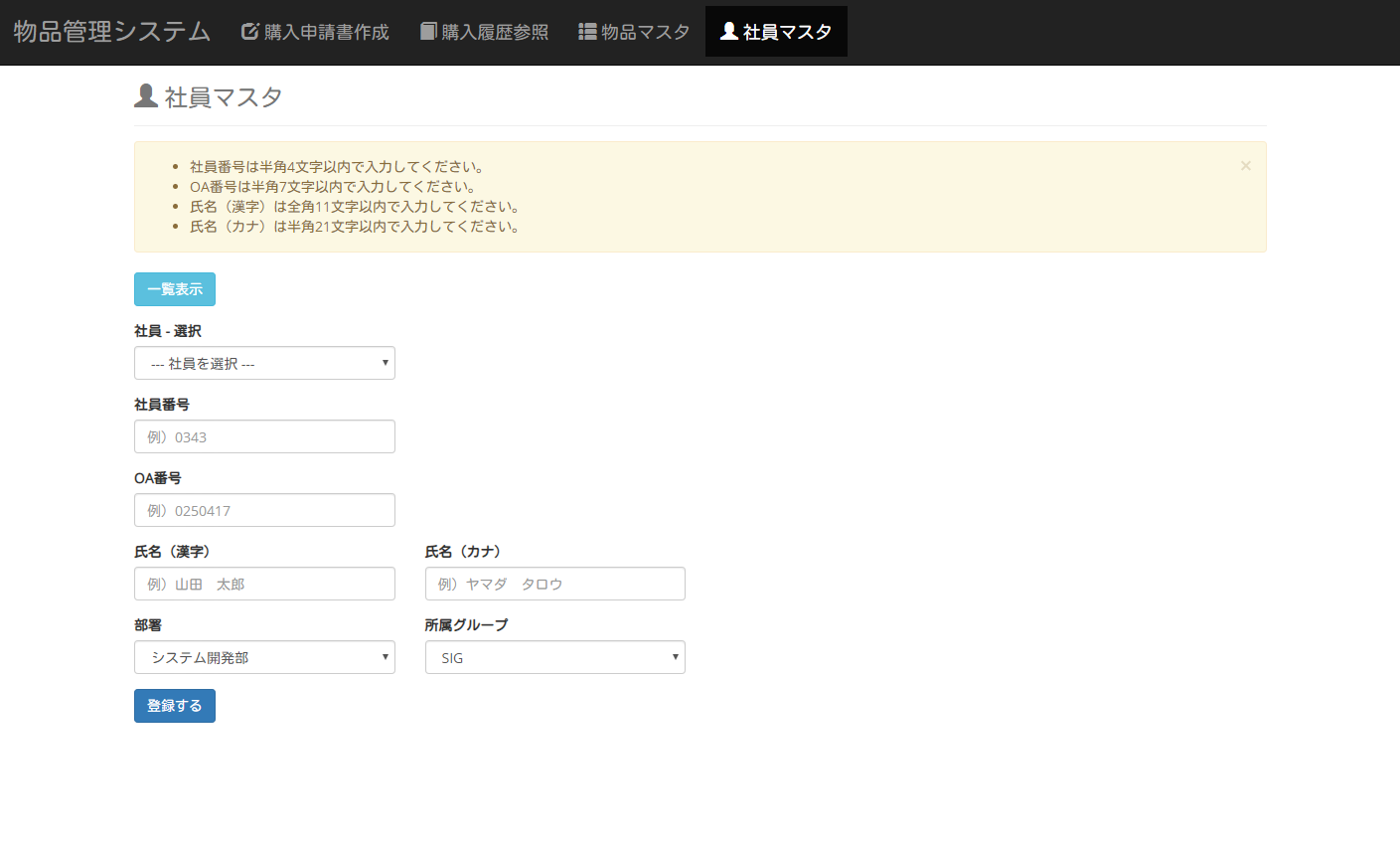Open the 社員を選択 dropdown
1400x851 pixels.
click(x=264, y=364)
